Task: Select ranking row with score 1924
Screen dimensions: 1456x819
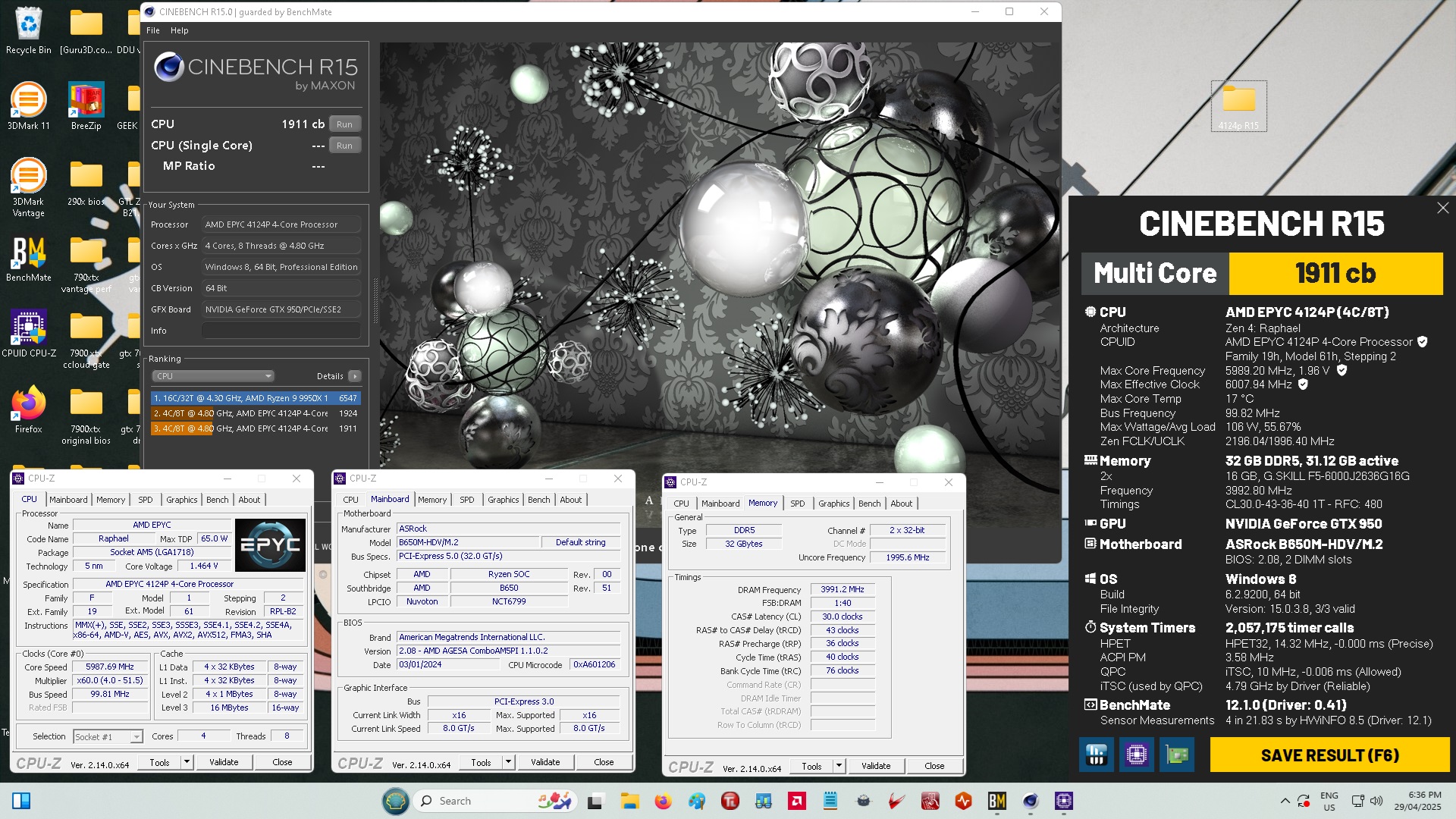Action: pyautogui.click(x=256, y=413)
